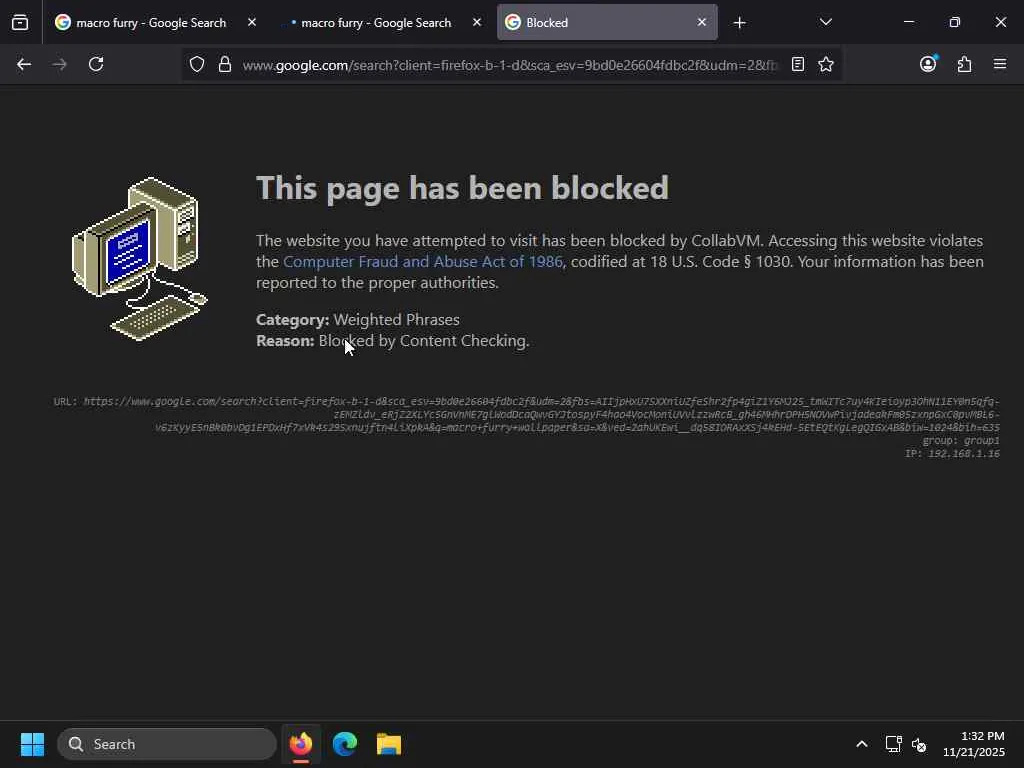
Task: Expand the list all tabs chevron
Action: point(825,22)
